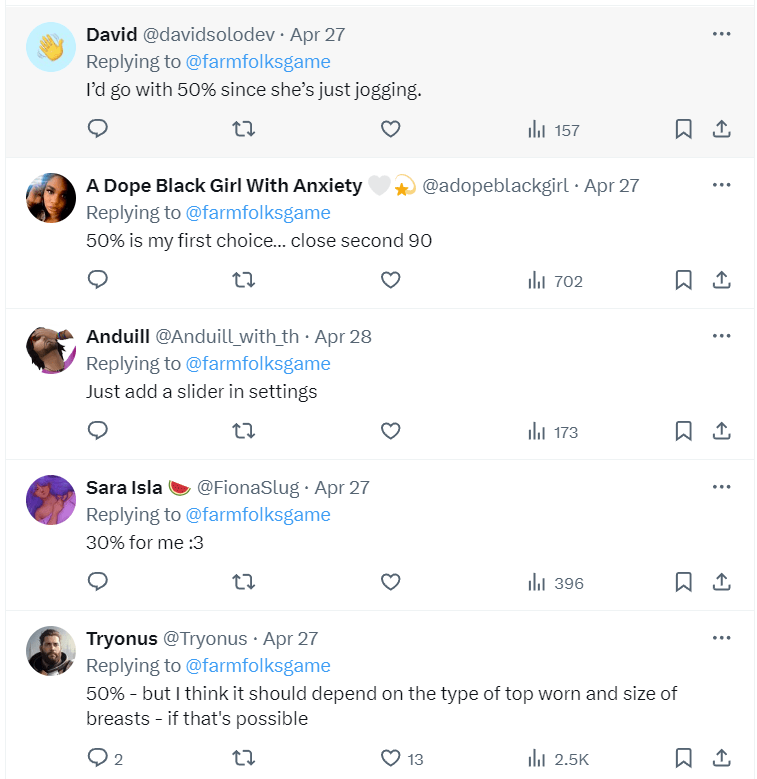Screen dimensions: 757x779
Task: Retweet A Dope Black Girl's tweet
Action: [x=243, y=280]
